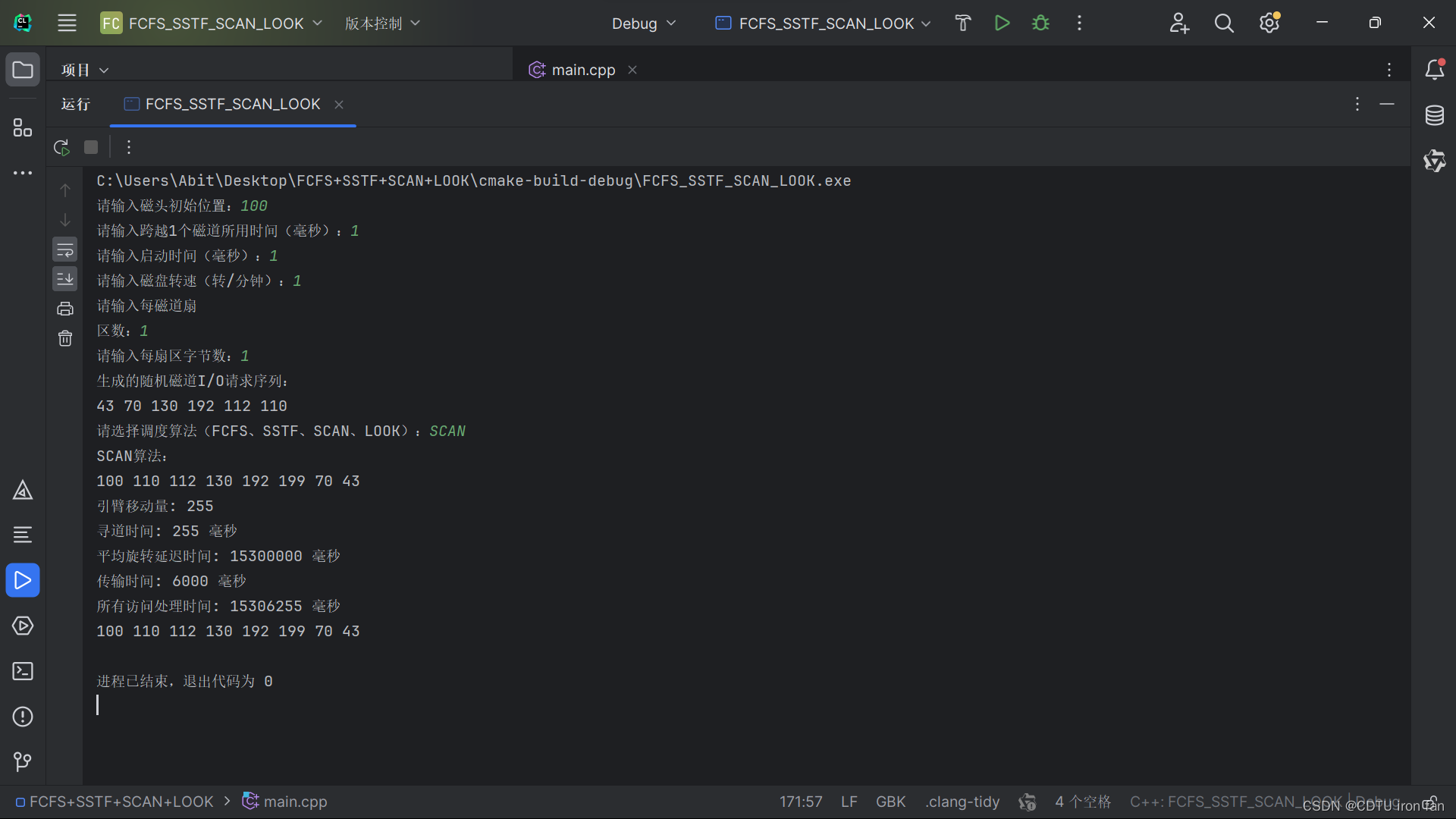Run the program with green play button
Image resolution: width=1456 pixels, height=819 pixels.
pyautogui.click(x=1002, y=23)
